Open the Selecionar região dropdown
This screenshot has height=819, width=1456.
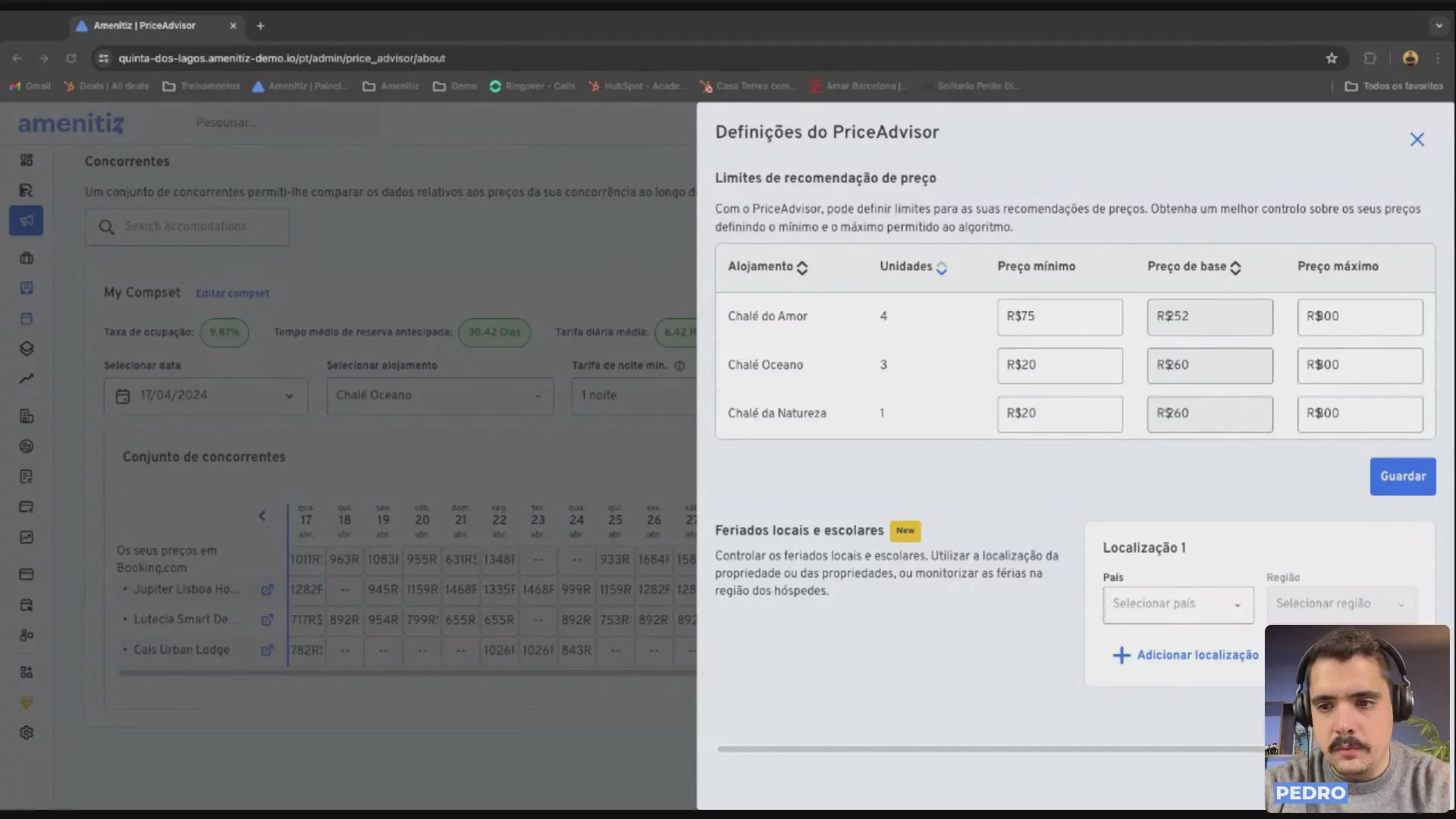point(1340,604)
